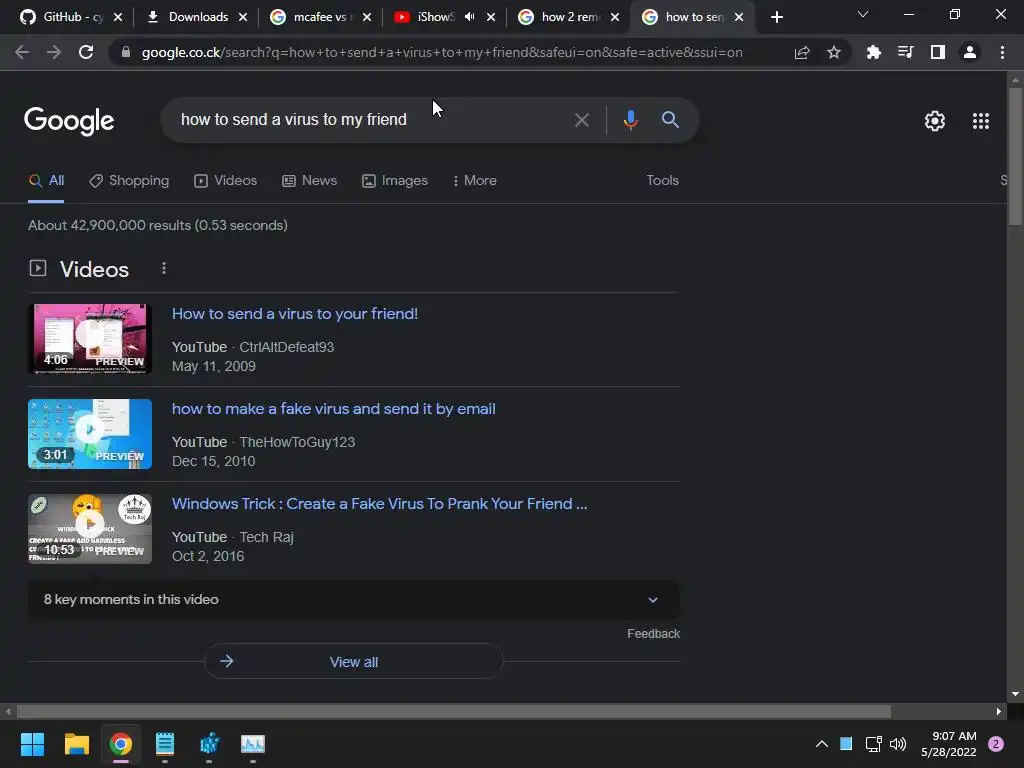
Task: Open Google quick settings gear
Action: 935,121
